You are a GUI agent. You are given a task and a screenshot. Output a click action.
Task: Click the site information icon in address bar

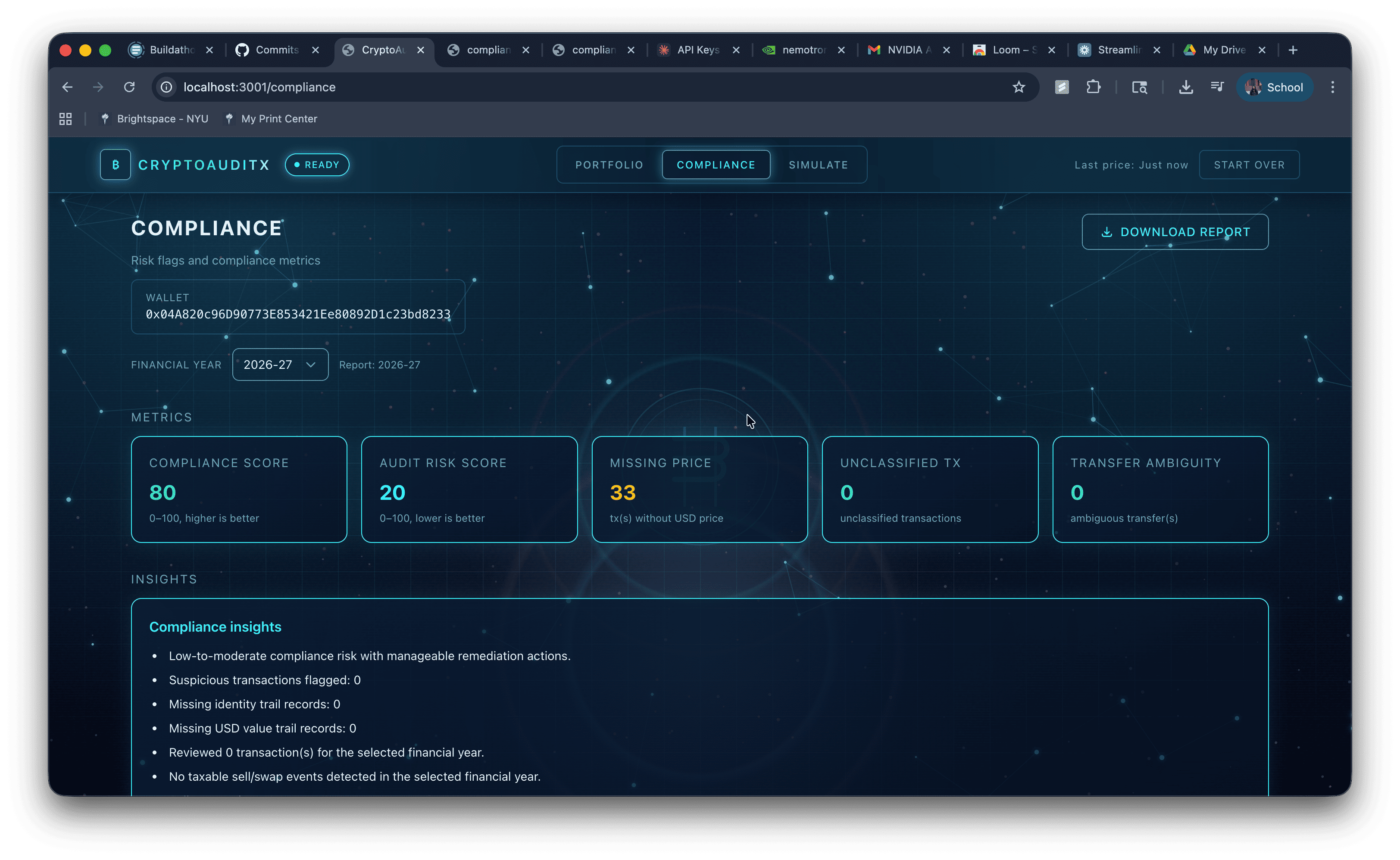166,87
